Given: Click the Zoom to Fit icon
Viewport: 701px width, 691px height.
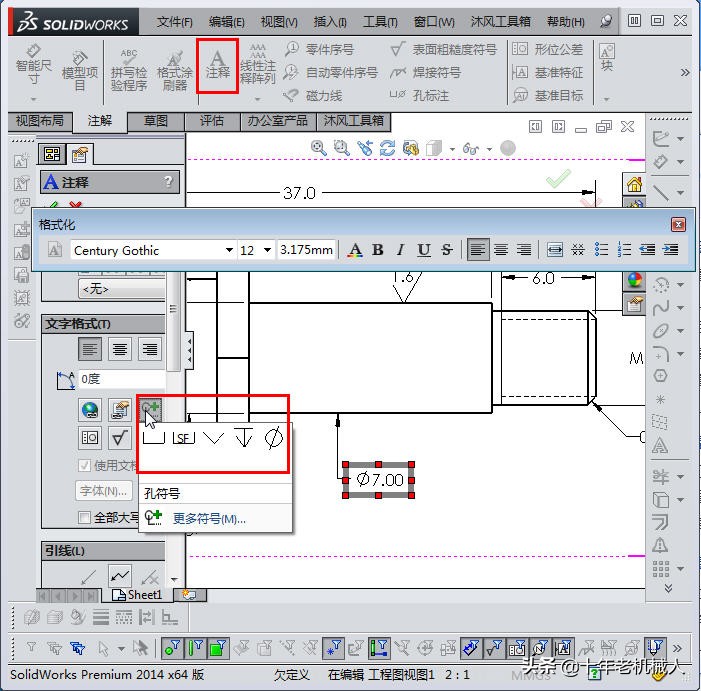Looking at the screenshot, I should click(x=318, y=148).
